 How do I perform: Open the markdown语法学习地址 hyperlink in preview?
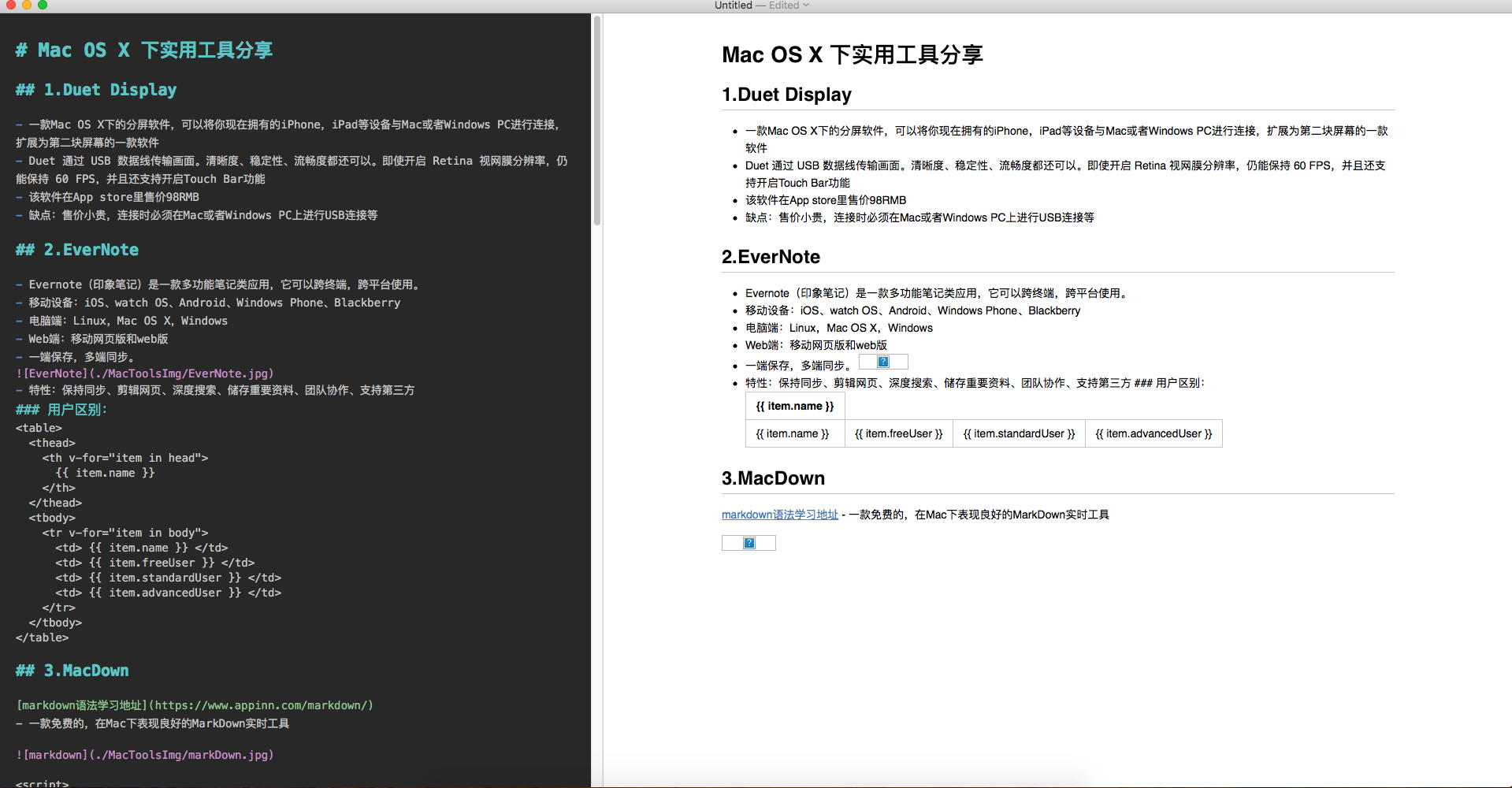(779, 514)
